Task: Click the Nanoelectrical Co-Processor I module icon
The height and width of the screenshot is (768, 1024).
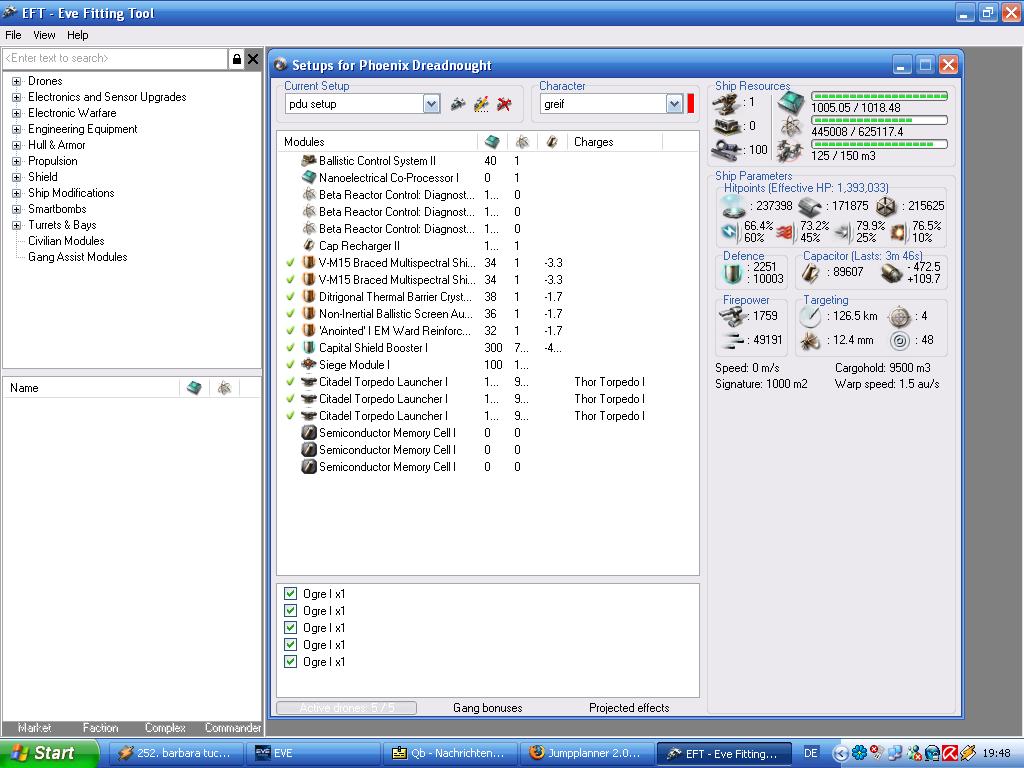Action: click(x=308, y=178)
